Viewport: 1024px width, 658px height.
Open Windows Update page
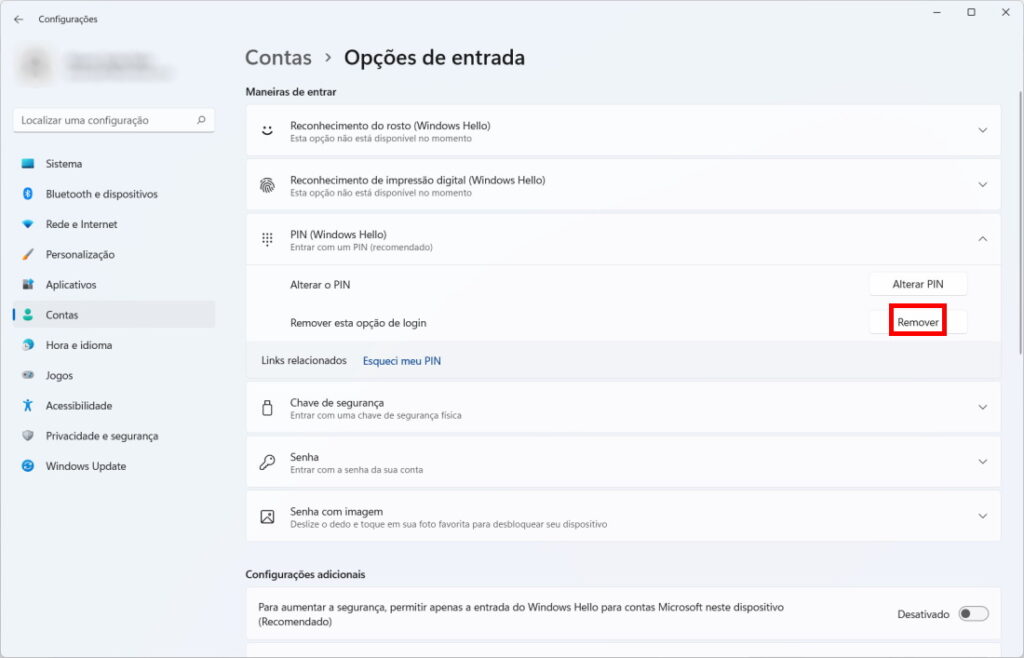(x=114, y=466)
